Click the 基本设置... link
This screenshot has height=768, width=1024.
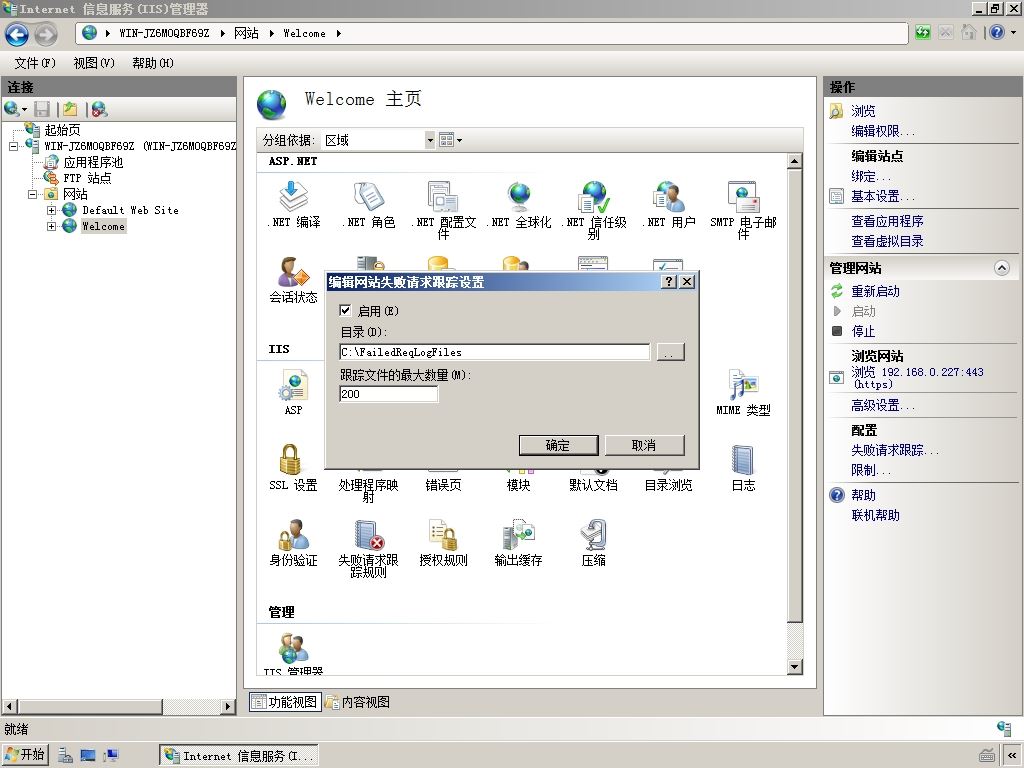click(883, 196)
